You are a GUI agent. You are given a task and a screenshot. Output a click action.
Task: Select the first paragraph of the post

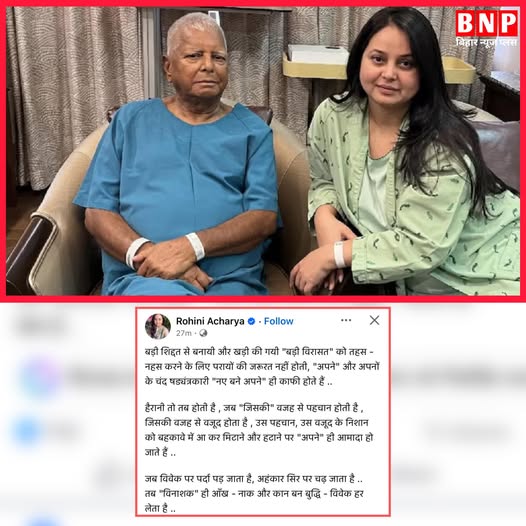click(262, 367)
